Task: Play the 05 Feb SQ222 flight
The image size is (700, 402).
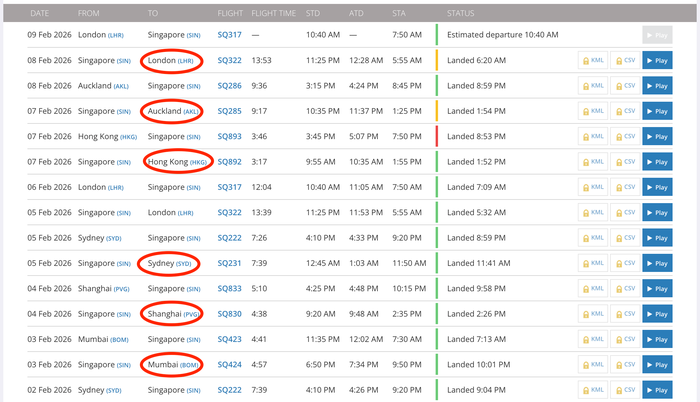Action: [x=657, y=238]
